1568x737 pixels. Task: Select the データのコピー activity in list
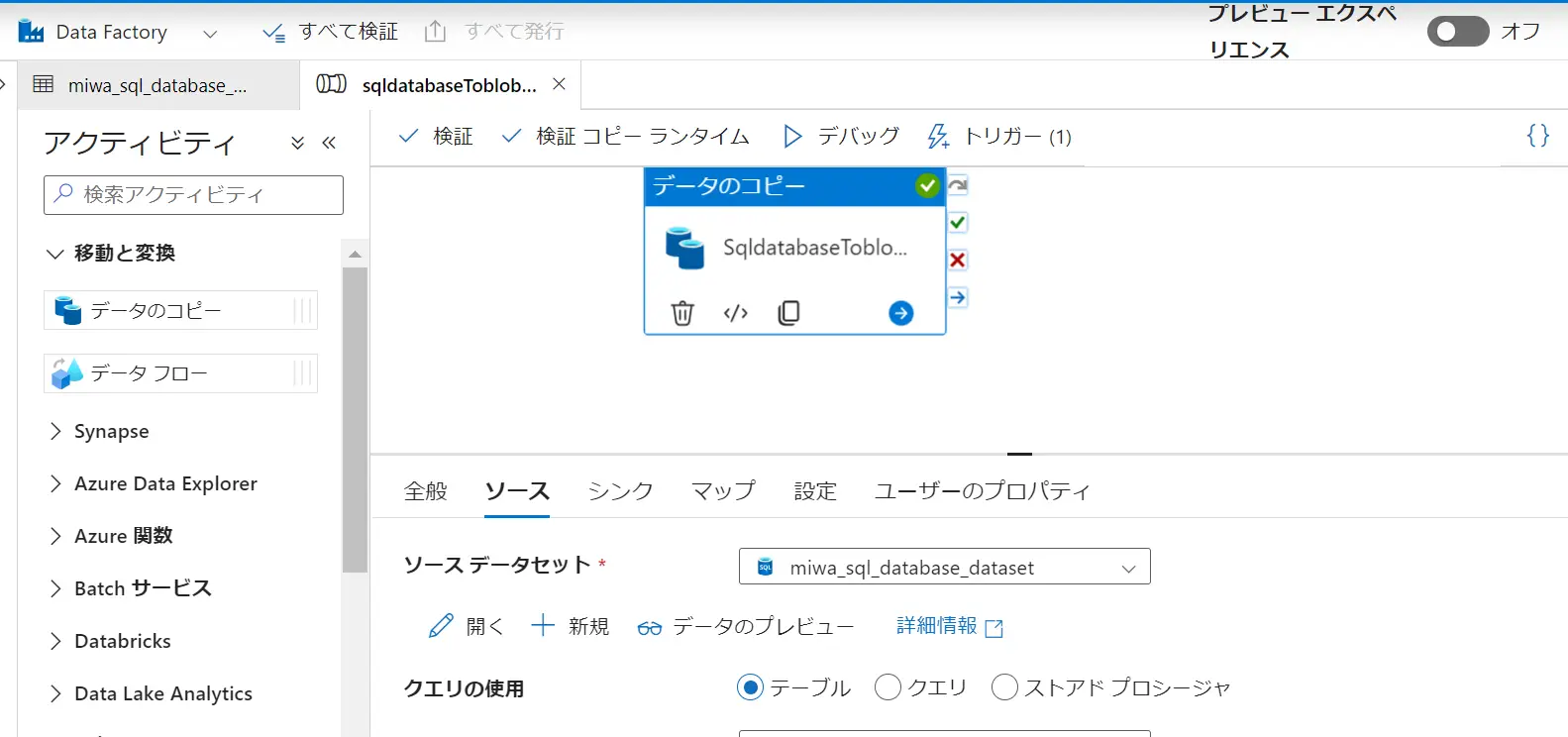180,311
